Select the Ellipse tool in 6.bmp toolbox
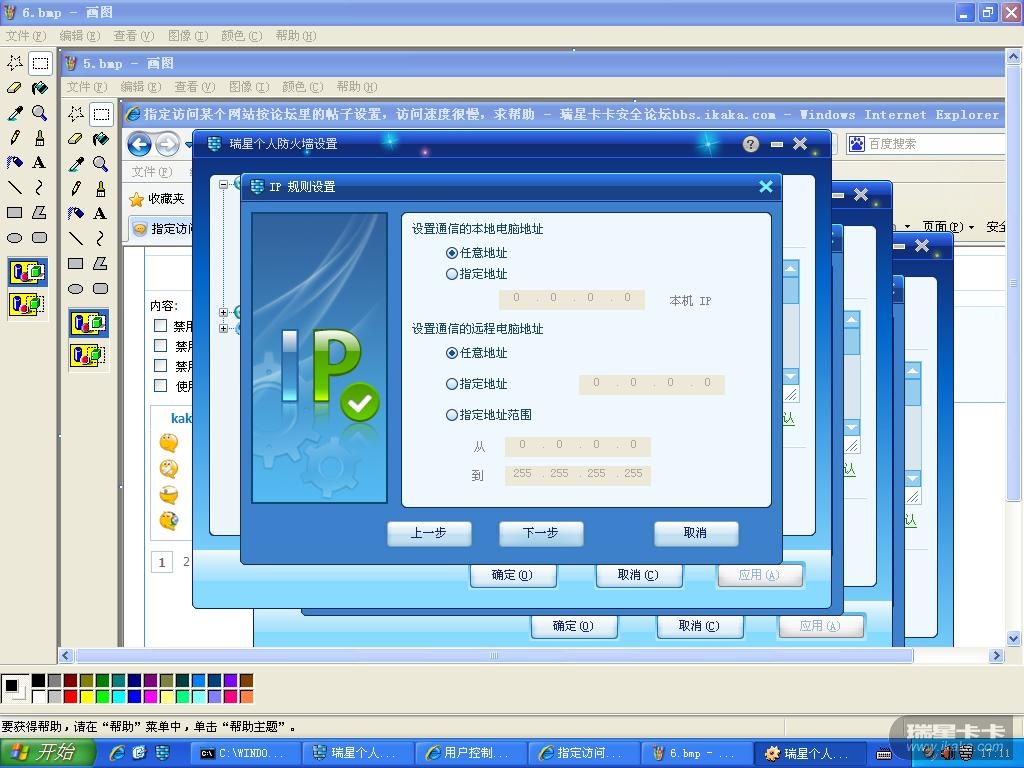Image resolution: width=1024 pixels, height=768 pixels. click(x=14, y=238)
